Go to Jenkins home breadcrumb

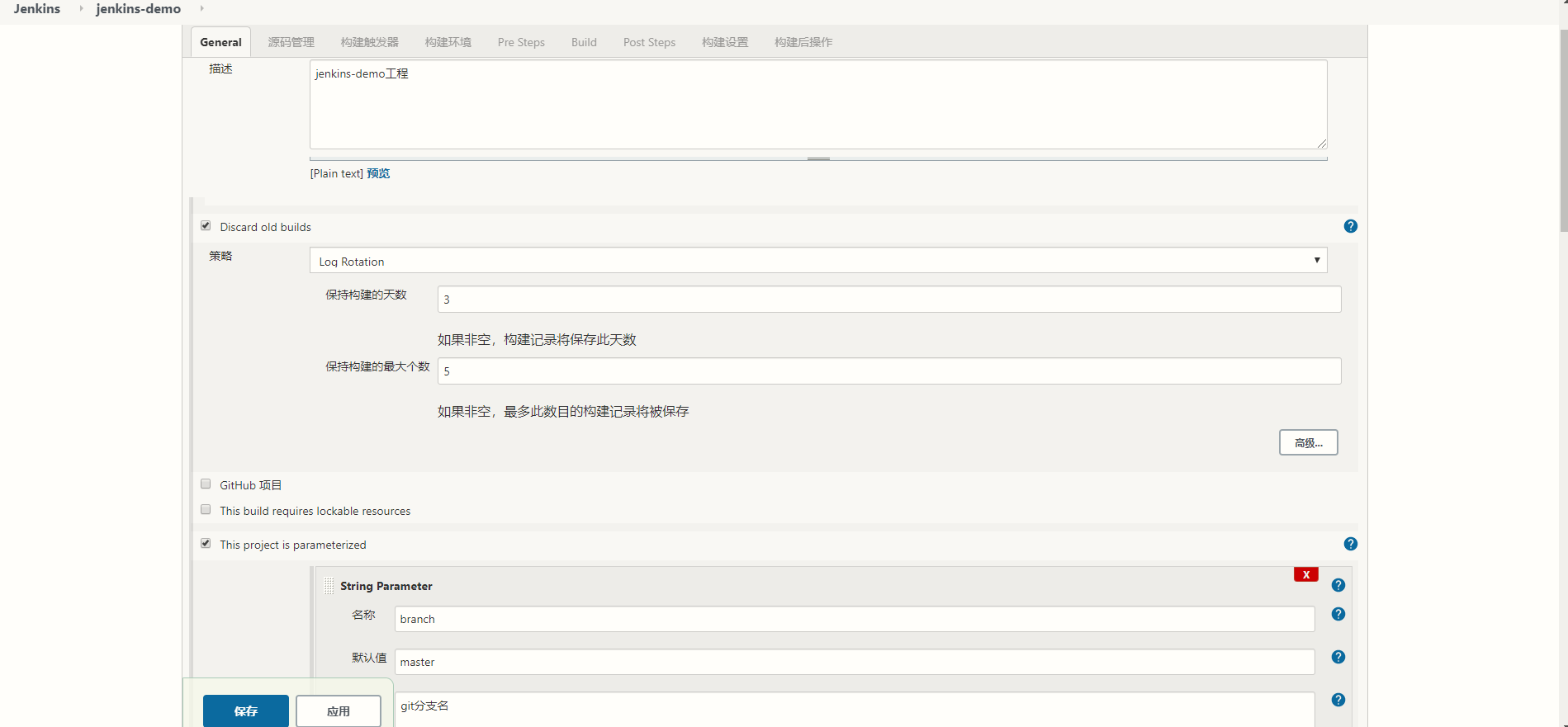(x=37, y=8)
